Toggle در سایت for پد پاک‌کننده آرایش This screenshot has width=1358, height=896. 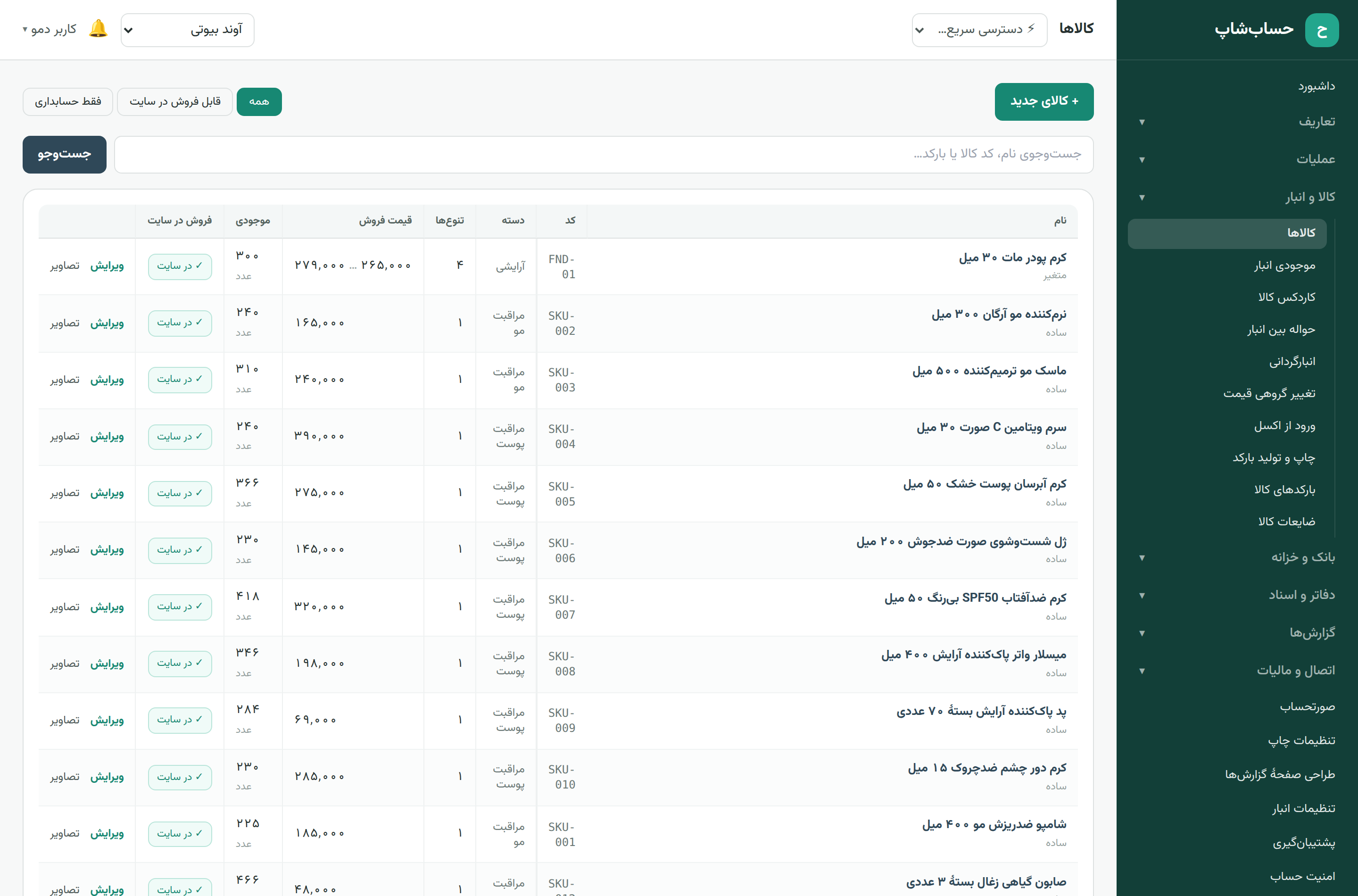pyautogui.click(x=180, y=720)
